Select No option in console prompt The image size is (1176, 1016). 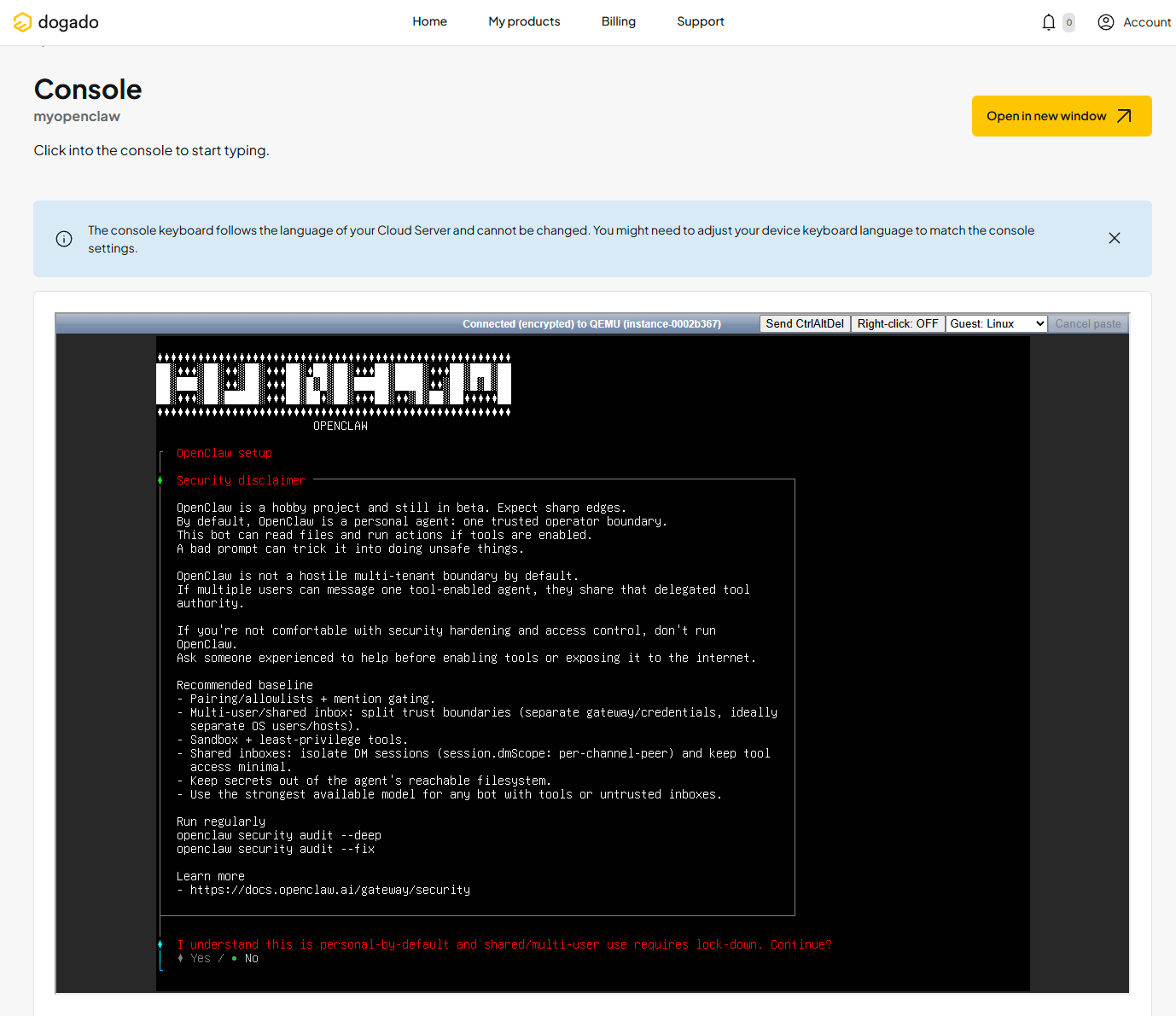[x=252, y=958]
